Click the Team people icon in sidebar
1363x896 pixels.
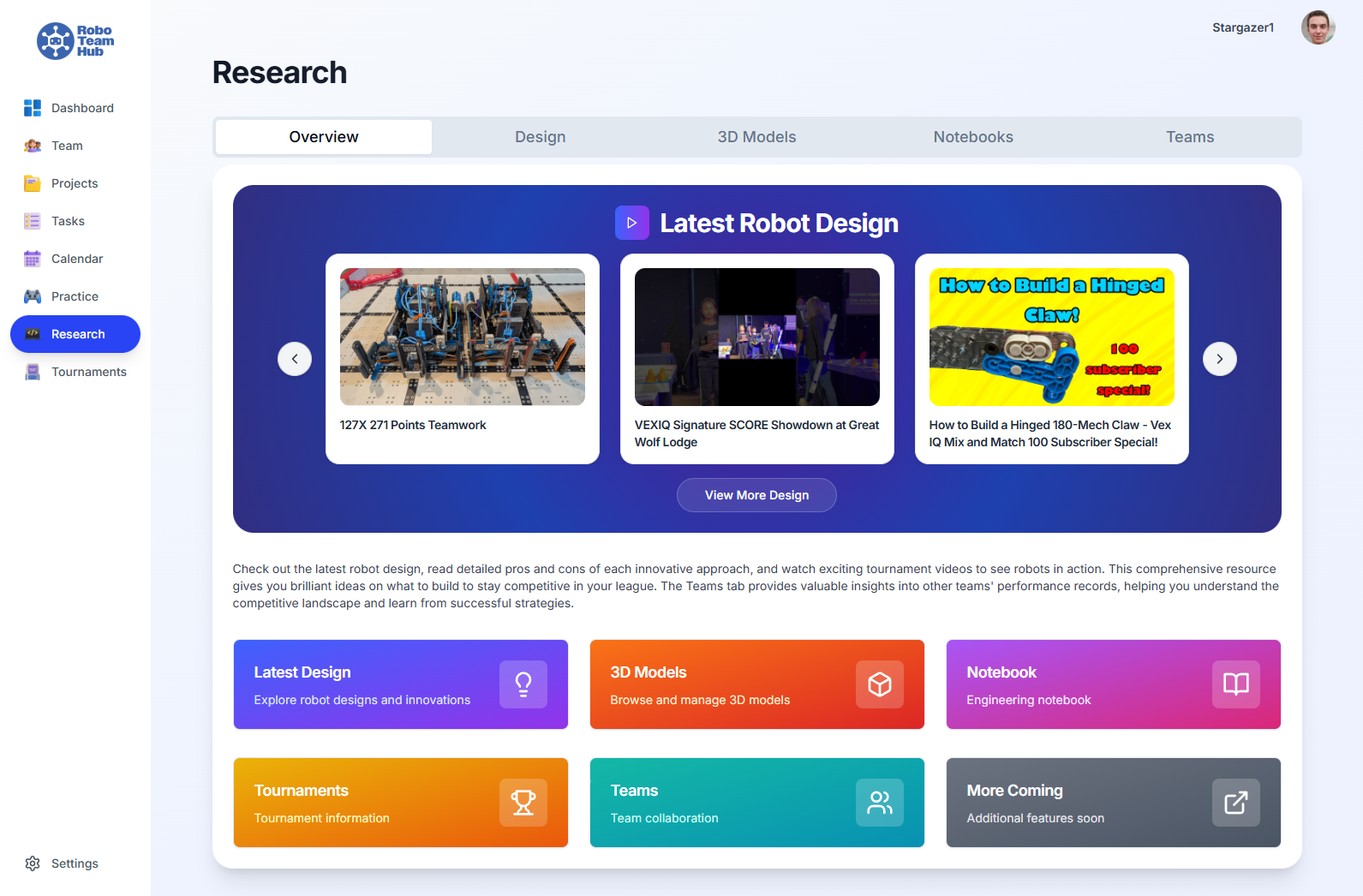[33, 146]
